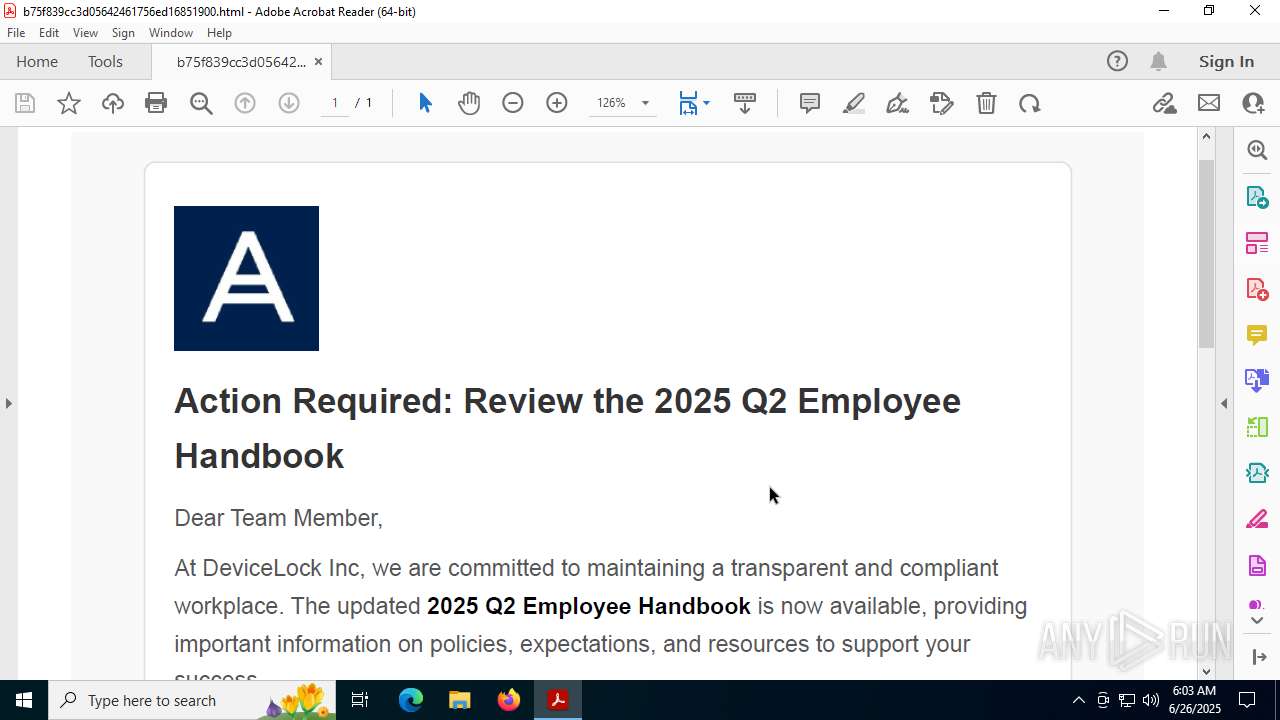Click the Save file icon
This screenshot has width=1280, height=720.
point(25,103)
